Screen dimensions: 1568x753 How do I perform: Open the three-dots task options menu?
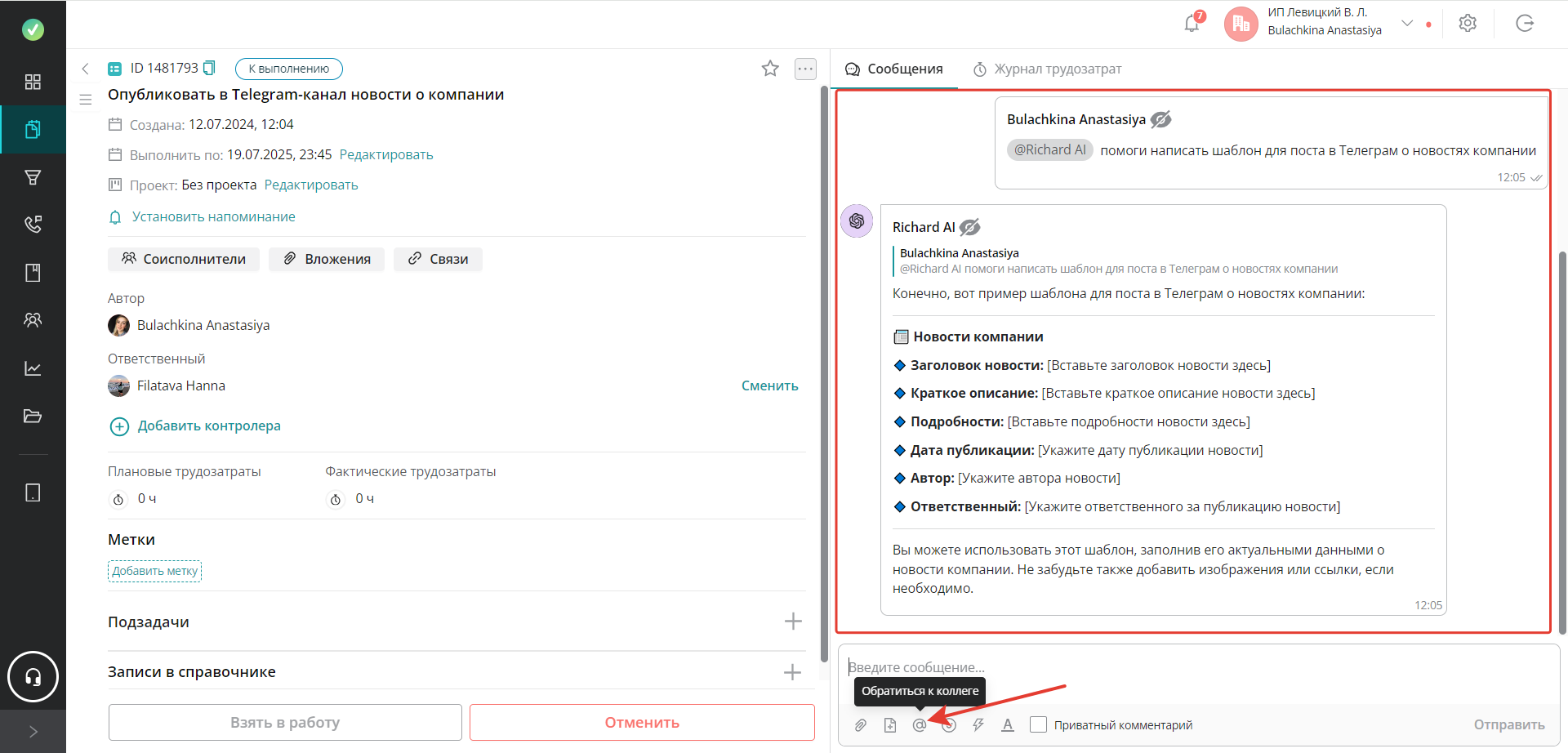pyautogui.click(x=805, y=69)
